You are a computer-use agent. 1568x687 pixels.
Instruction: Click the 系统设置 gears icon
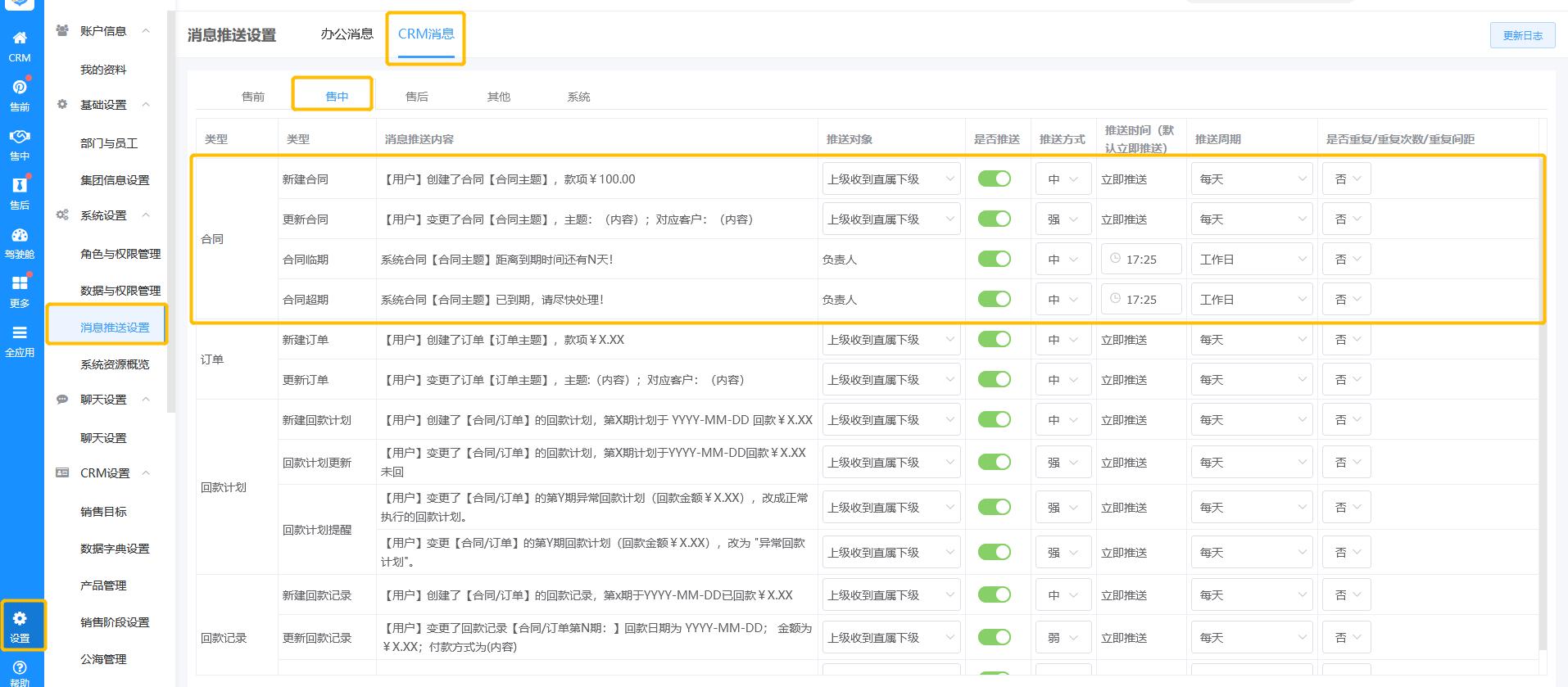(62, 215)
